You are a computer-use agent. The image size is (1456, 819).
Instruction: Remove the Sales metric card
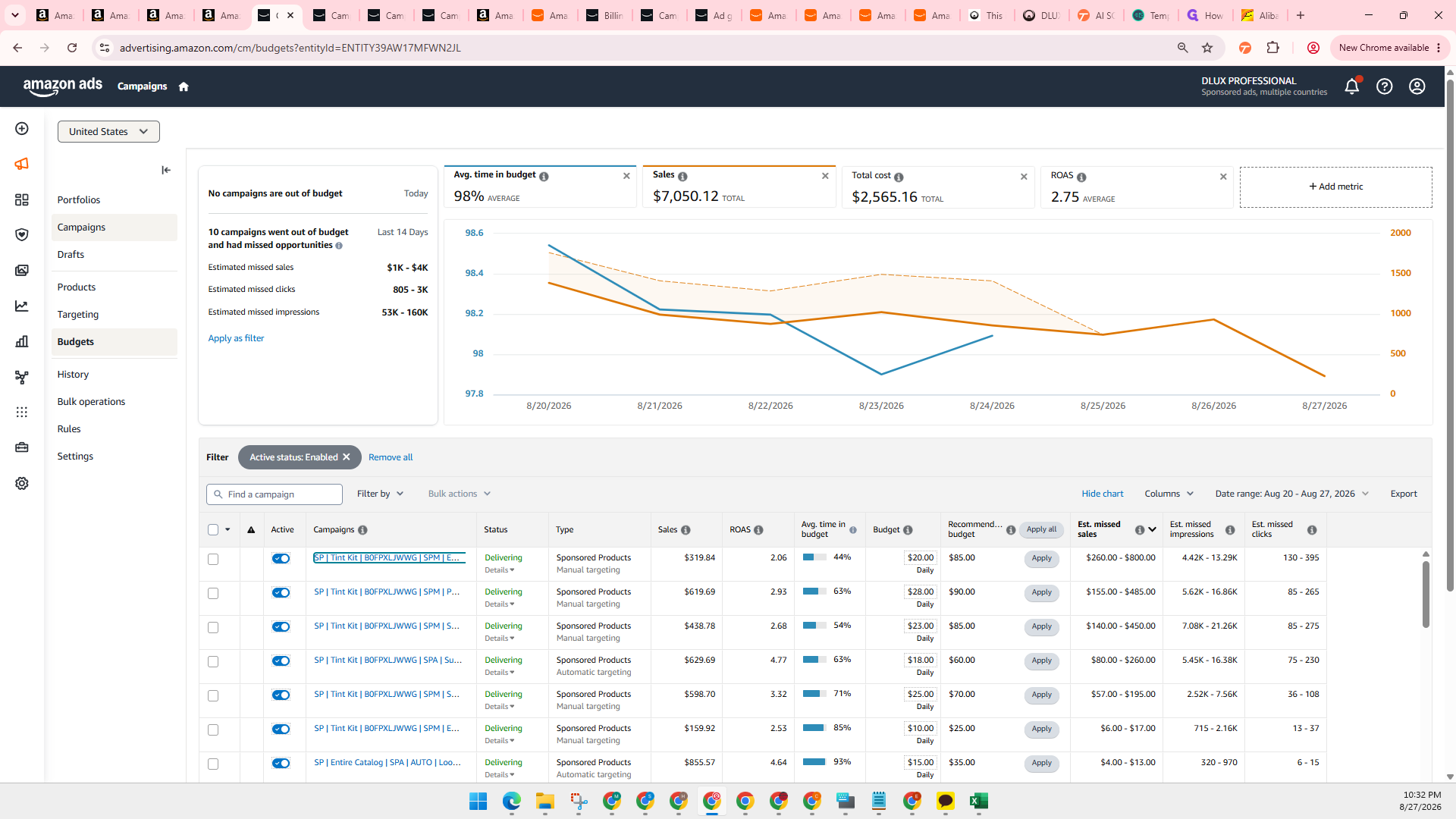(x=825, y=176)
